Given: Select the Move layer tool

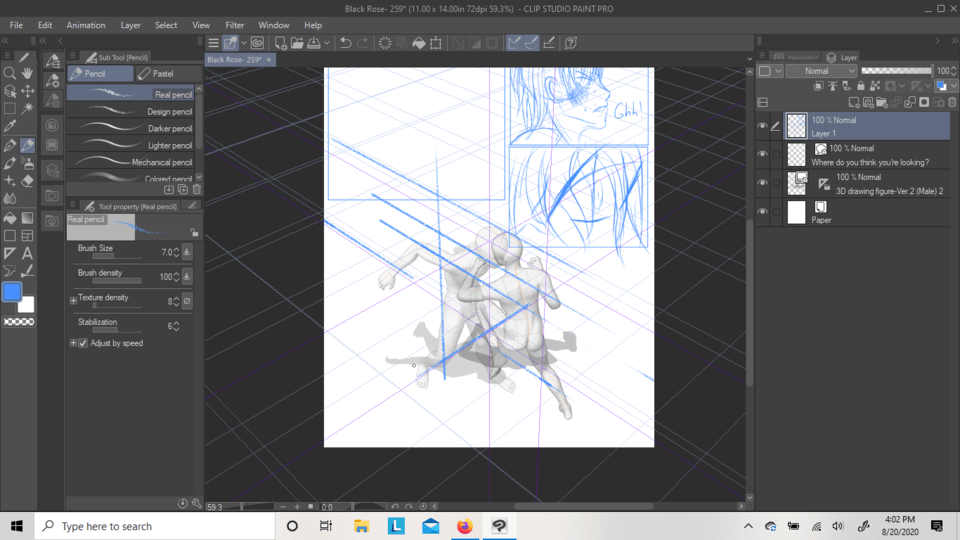Looking at the screenshot, I should [27, 91].
